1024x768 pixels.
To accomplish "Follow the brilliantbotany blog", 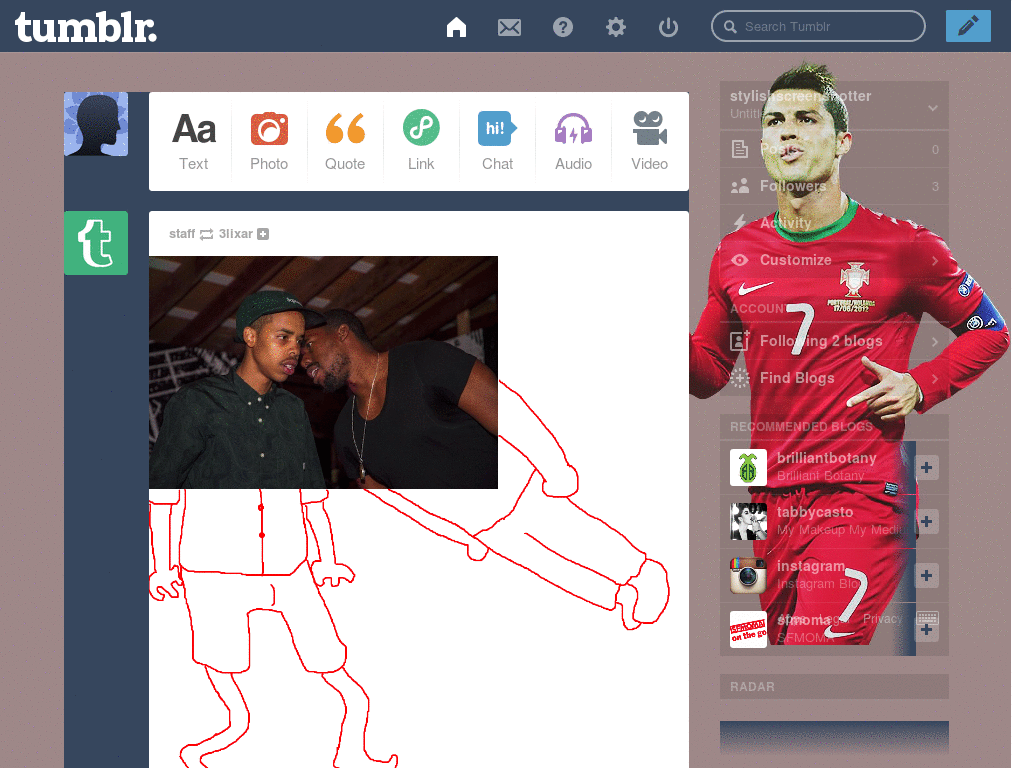I will click(x=926, y=467).
